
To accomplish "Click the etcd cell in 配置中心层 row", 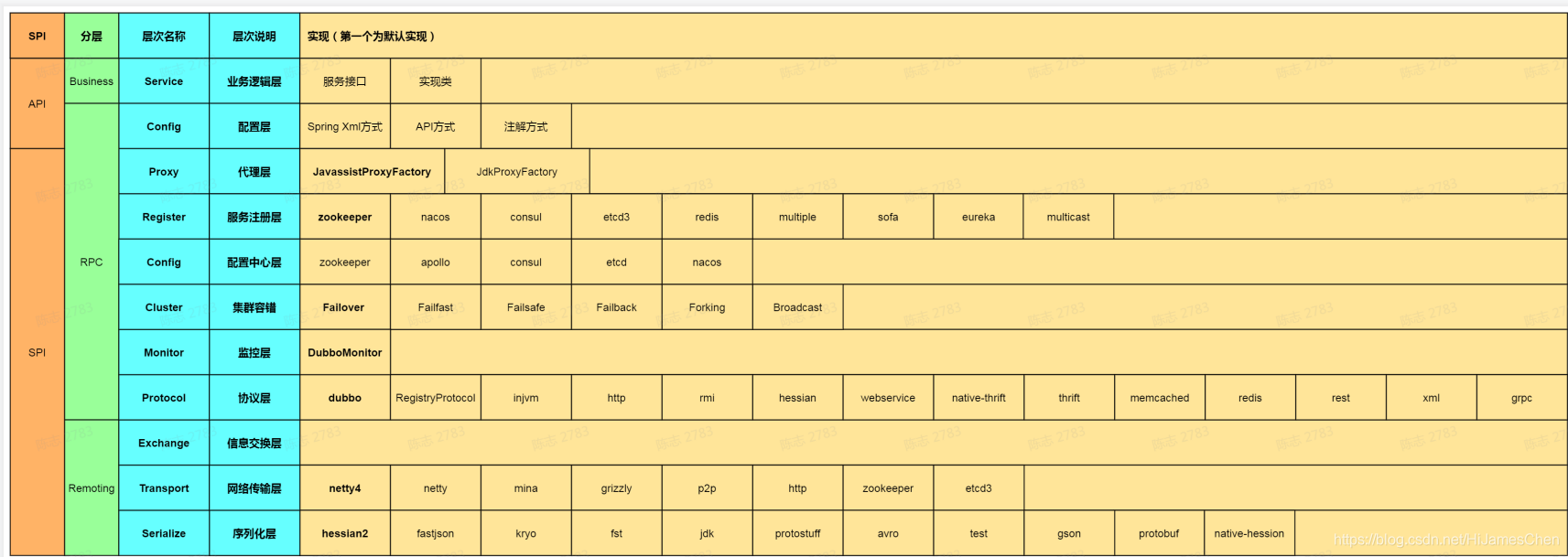I will click(x=617, y=262).
